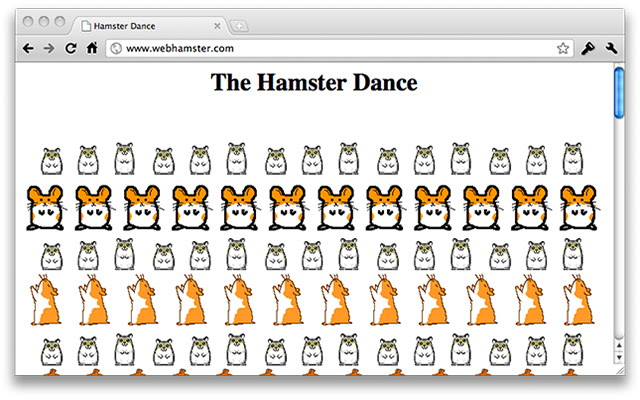Image resolution: width=640 pixels, height=400 pixels.
Task: Click the pin extension icon in toolbar
Action: [x=587, y=49]
